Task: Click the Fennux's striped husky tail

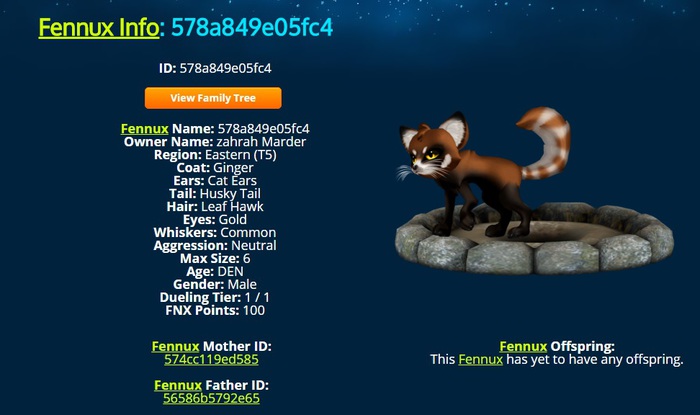Action: 547,143
